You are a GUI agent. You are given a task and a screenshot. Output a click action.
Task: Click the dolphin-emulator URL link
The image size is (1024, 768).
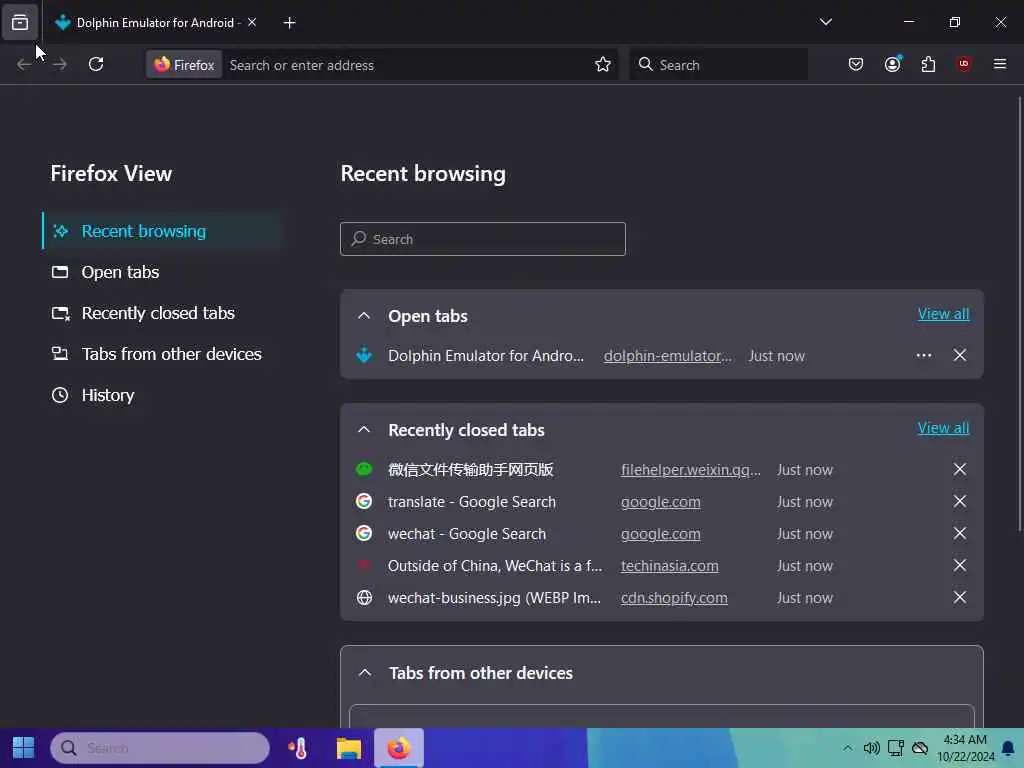[667, 356]
